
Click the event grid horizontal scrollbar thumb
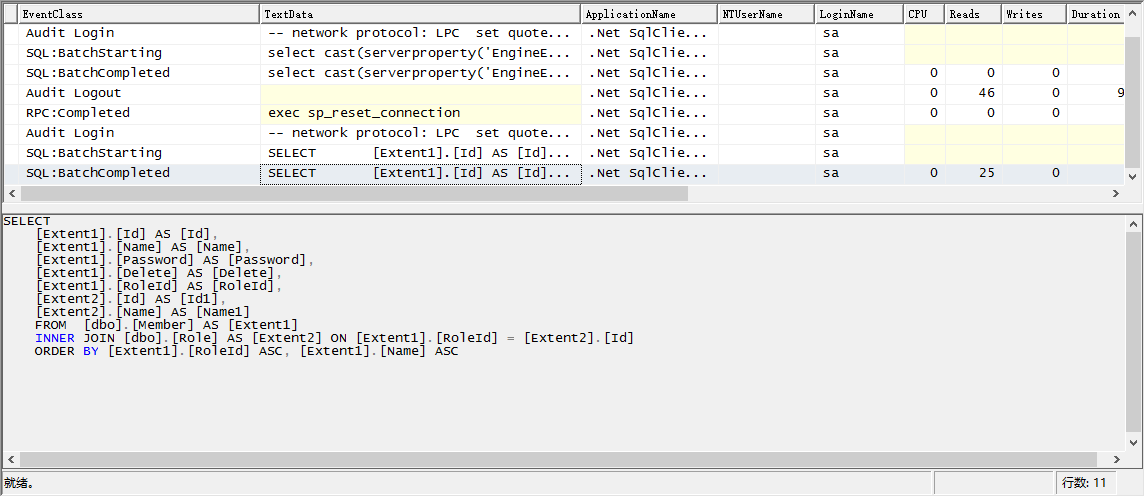point(354,193)
